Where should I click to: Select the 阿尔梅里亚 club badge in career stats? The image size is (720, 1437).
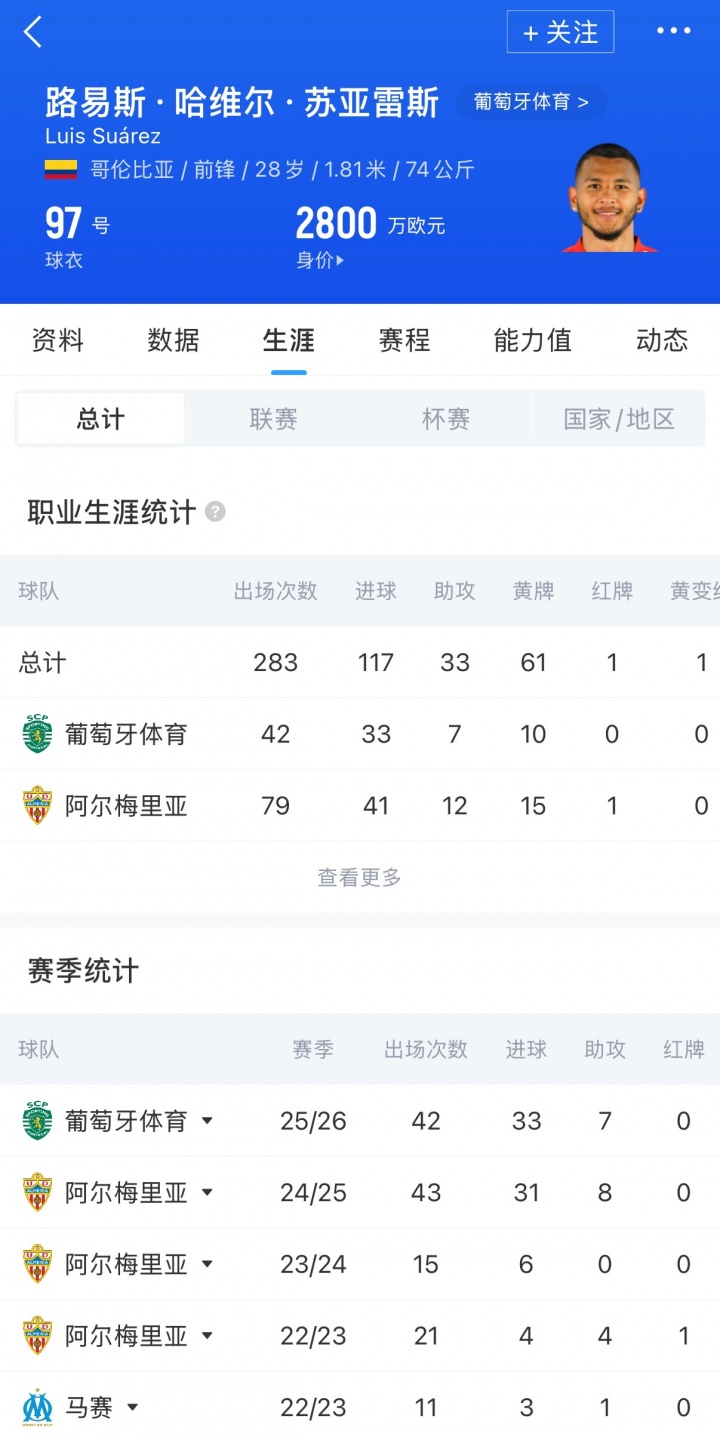pyautogui.click(x=38, y=805)
